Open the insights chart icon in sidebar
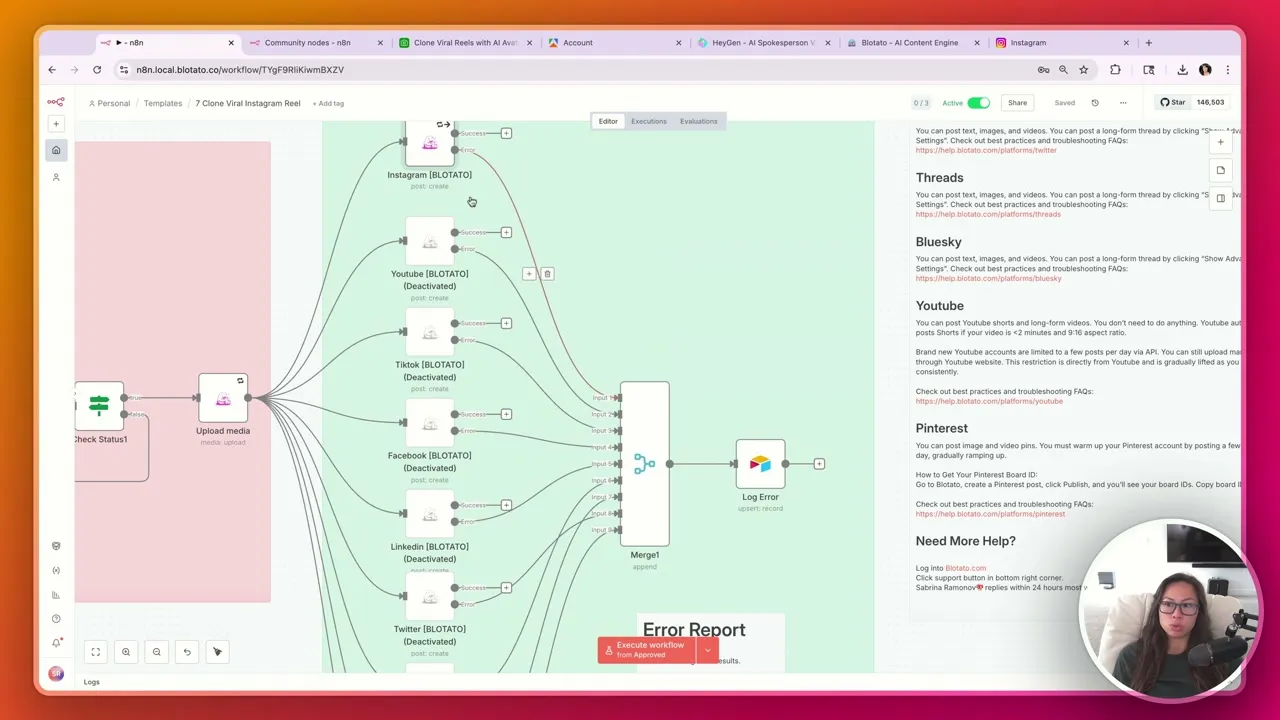 [56, 595]
